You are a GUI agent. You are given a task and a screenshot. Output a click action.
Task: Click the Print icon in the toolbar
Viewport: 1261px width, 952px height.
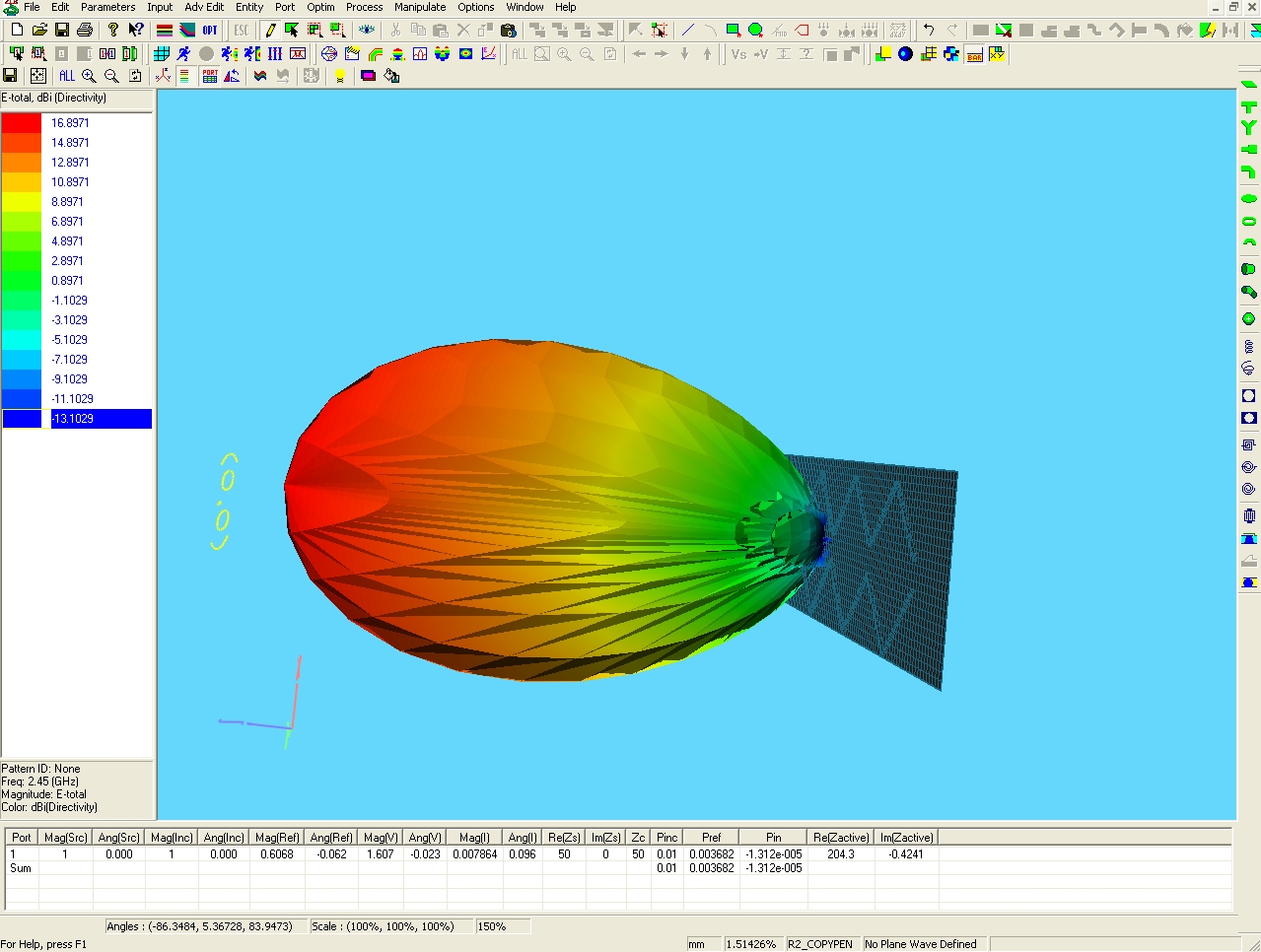(x=85, y=31)
